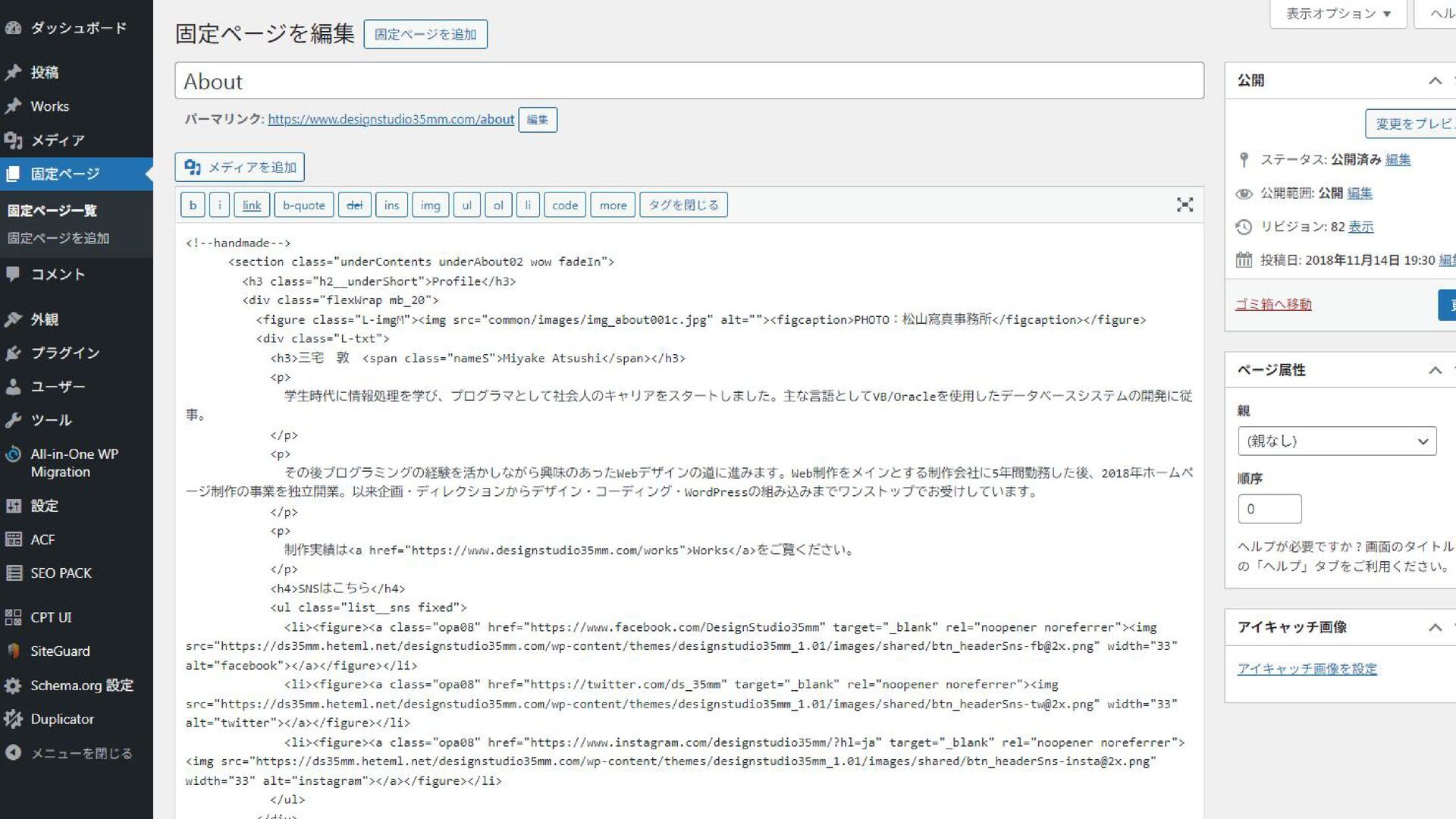Collapse the 公開 publish panel
This screenshot has width=1456, height=819.
tap(1435, 80)
